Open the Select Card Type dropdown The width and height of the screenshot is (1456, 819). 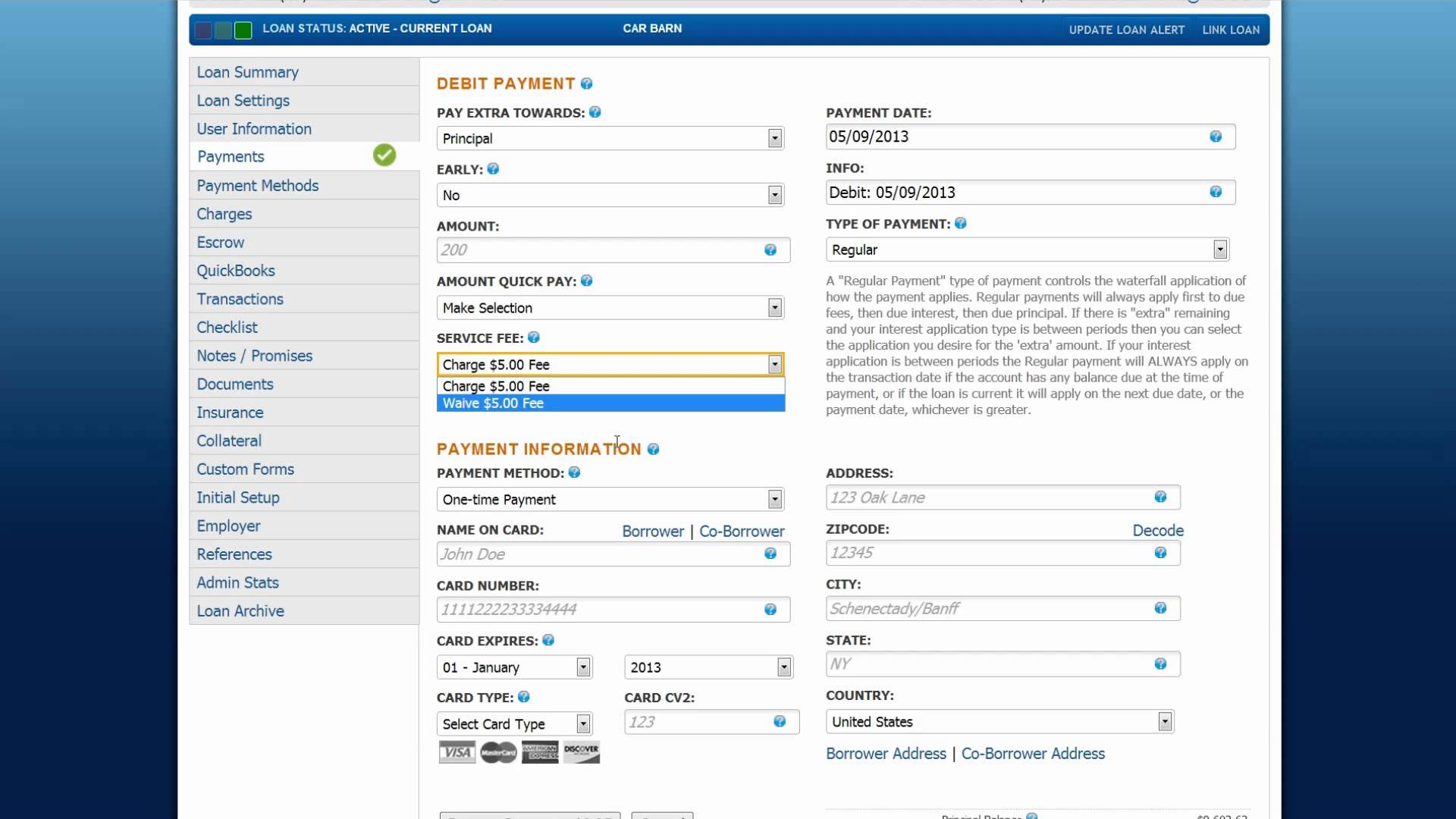pyautogui.click(x=514, y=724)
